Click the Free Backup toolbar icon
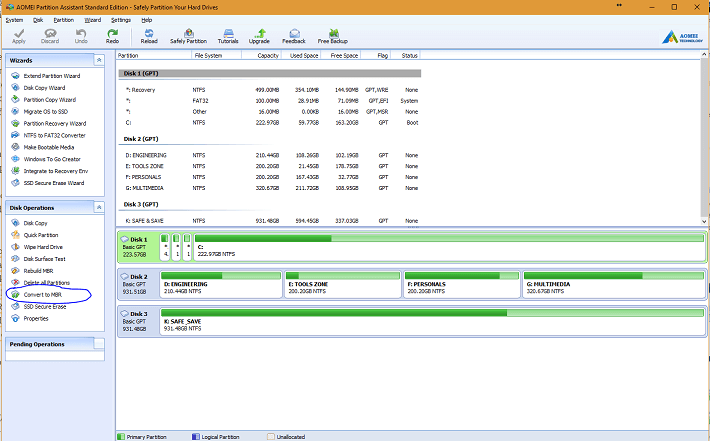This screenshot has width=710, height=441. (x=333, y=36)
